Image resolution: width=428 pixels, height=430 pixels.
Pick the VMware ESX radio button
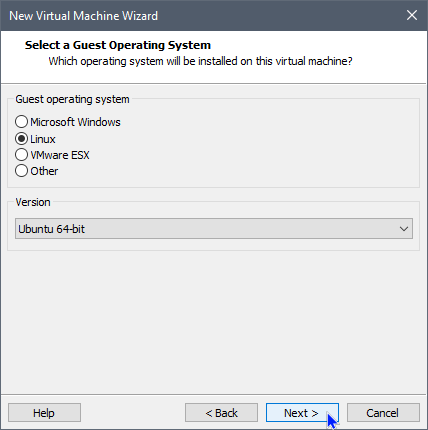(x=21, y=155)
